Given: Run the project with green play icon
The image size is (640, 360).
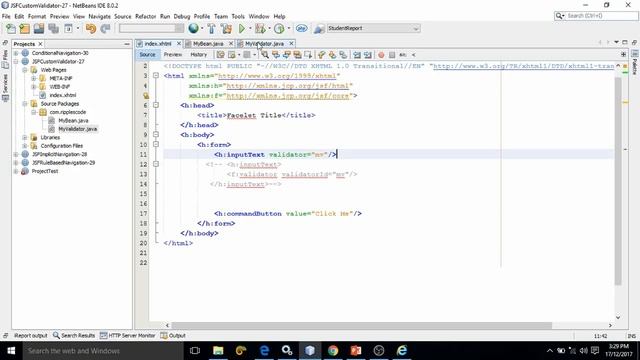Looking at the screenshot, I should tap(242, 29).
